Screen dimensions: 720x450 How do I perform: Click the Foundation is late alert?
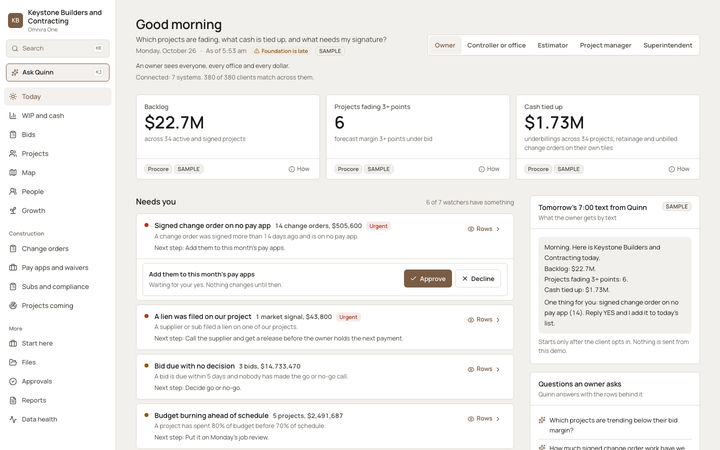[x=281, y=51]
